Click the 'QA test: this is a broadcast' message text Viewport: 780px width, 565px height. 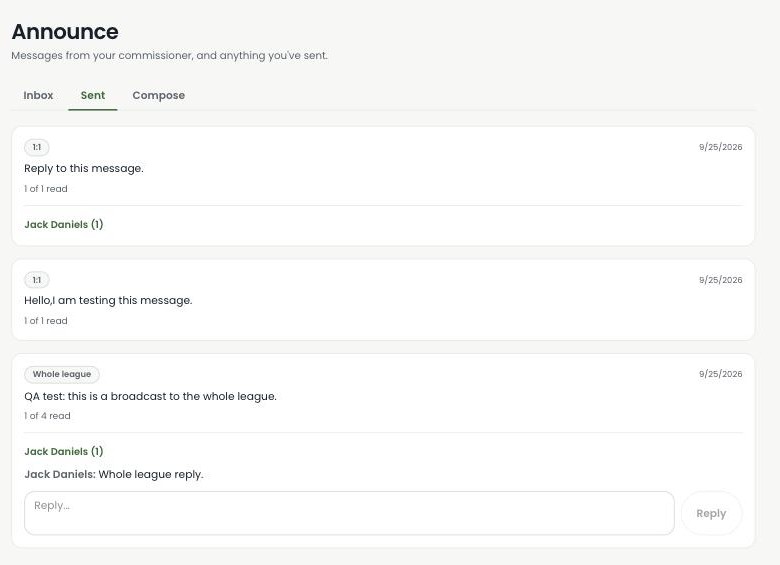click(x=150, y=396)
